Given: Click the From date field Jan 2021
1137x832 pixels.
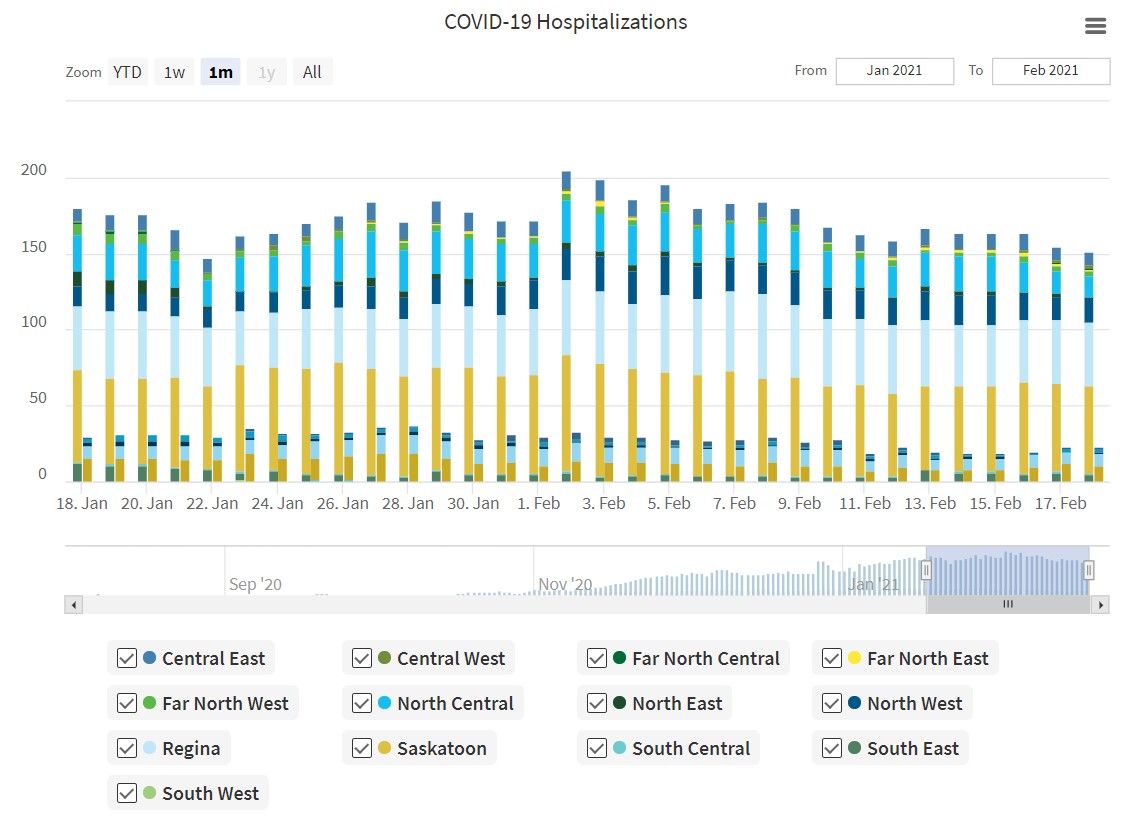Looking at the screenshot, I should click(894, 71).
